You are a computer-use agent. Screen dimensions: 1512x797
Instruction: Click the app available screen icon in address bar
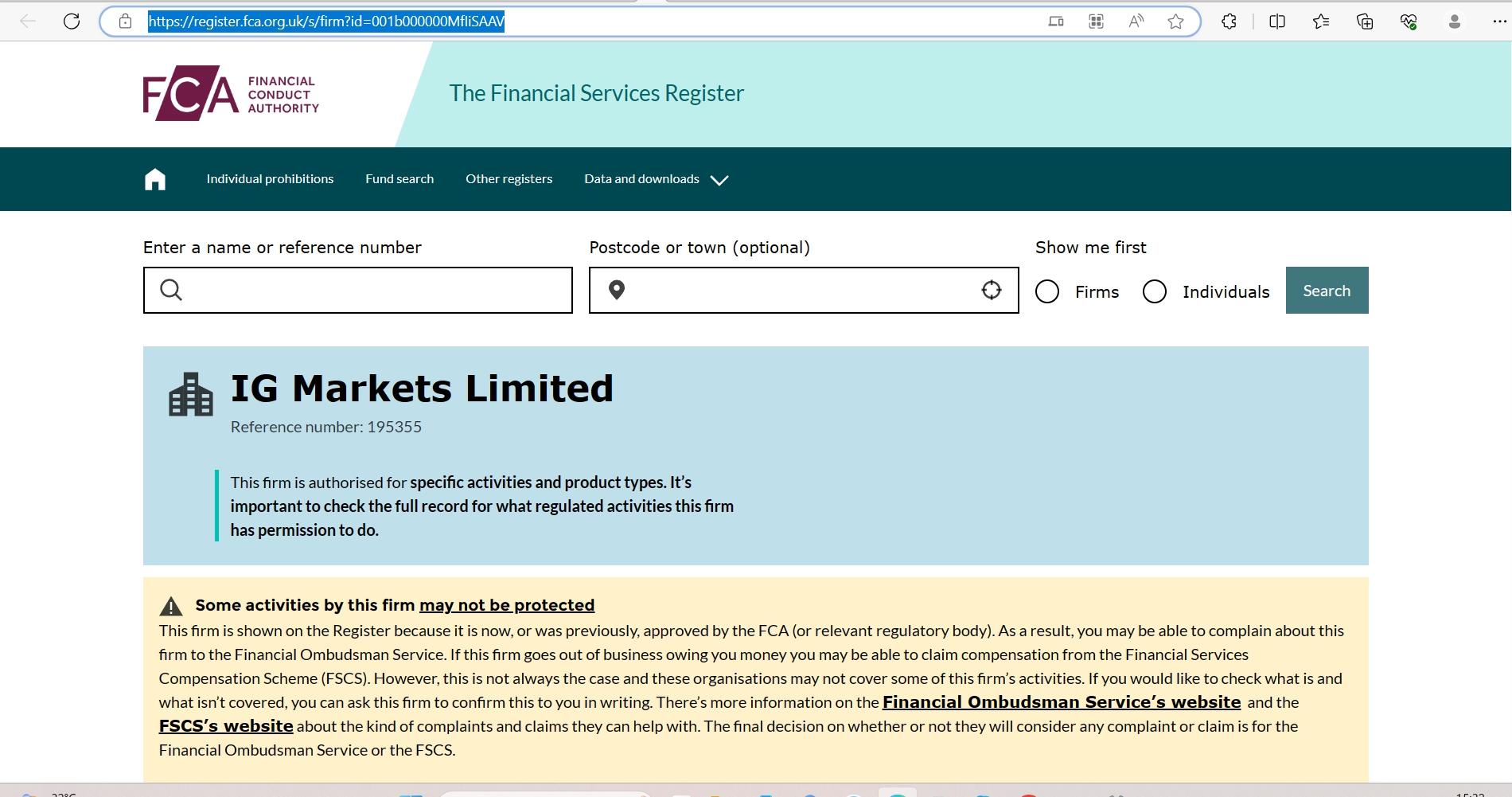[x=1056, y=21]
